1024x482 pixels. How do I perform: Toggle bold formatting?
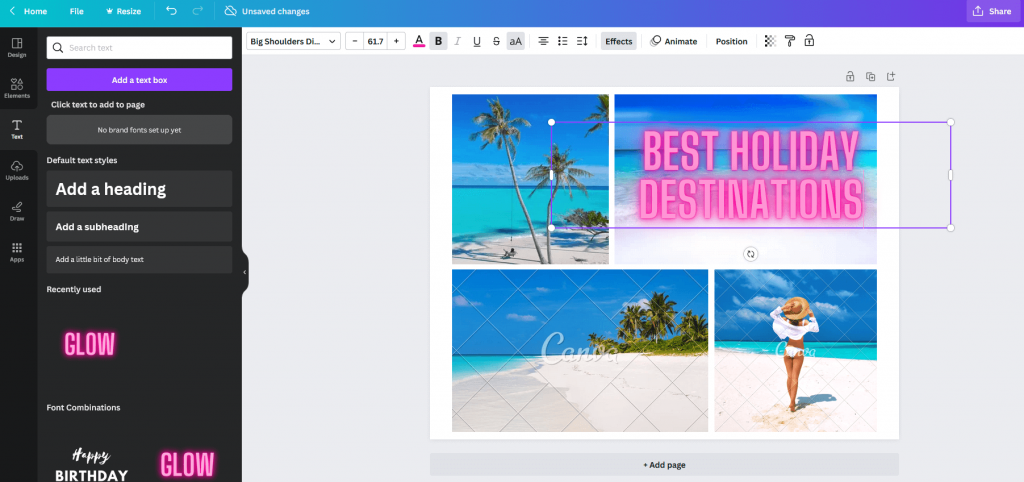pyautogui.click(x=438, y=41)
